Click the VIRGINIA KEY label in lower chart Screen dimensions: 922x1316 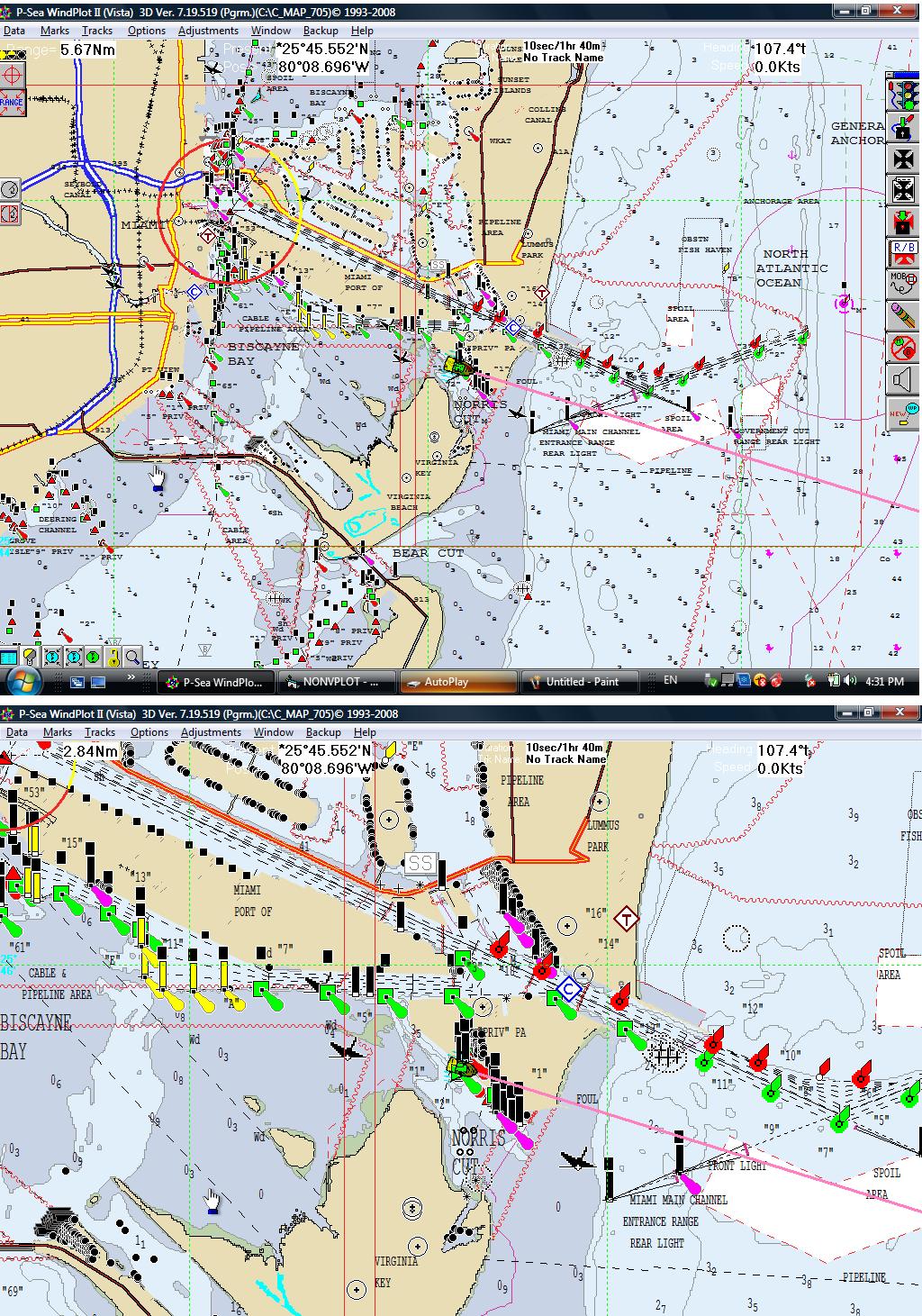pyautogui.click(x=395, y=1272)
